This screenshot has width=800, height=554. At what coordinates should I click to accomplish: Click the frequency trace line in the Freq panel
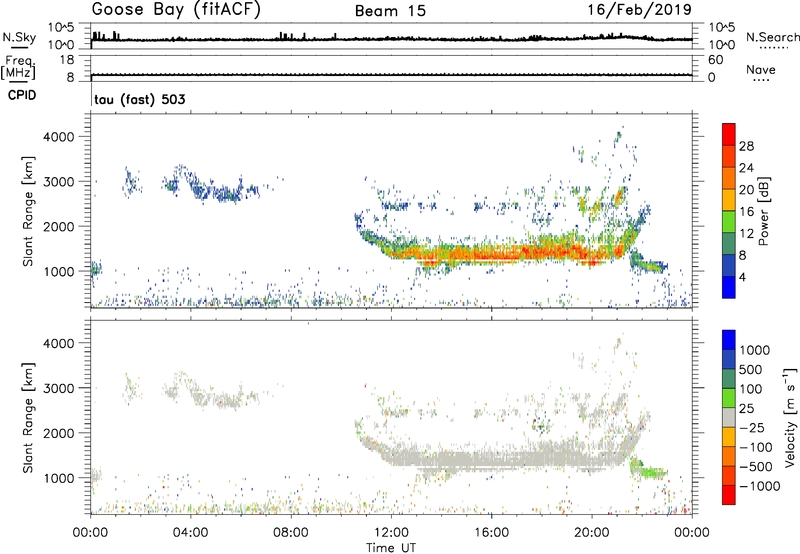(391, 75)
